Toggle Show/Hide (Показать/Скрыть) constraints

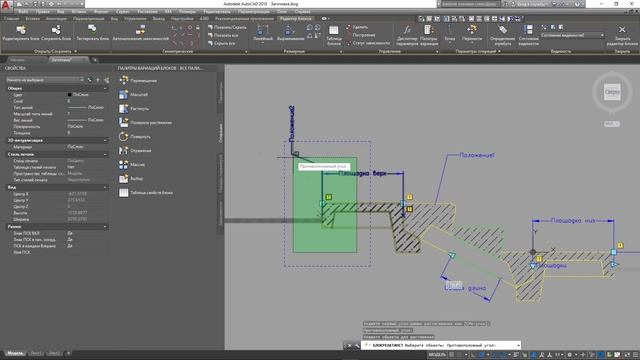coord(227,27)
